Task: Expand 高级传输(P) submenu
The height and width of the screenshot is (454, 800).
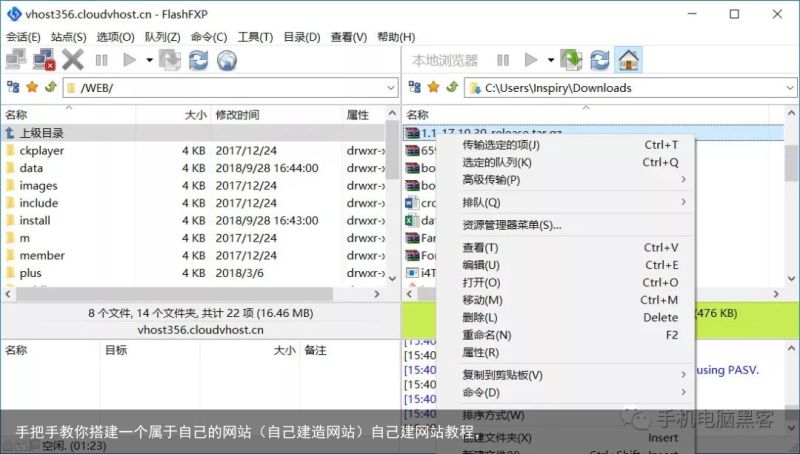Action: [x=565, y=180]
